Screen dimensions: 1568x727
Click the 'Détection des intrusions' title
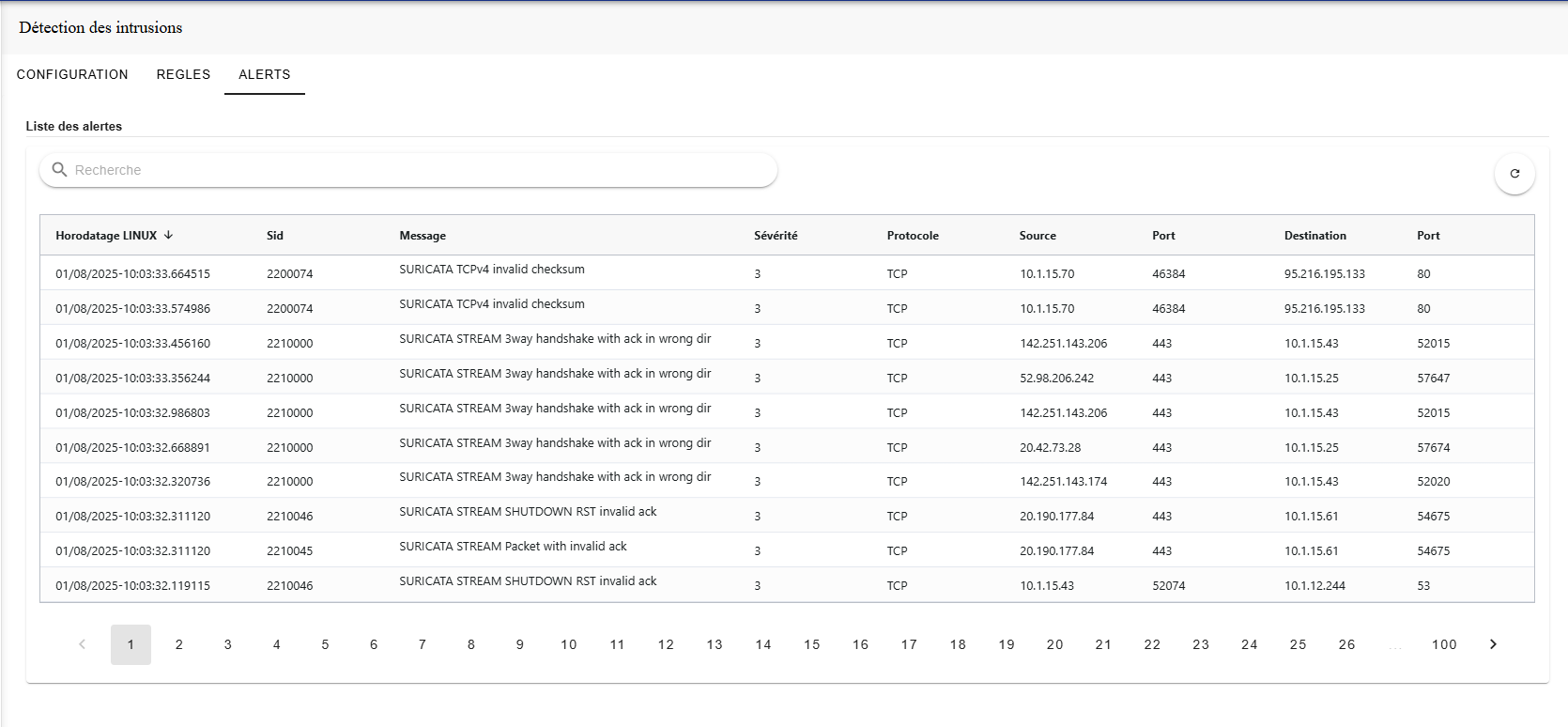pos(100,28)
